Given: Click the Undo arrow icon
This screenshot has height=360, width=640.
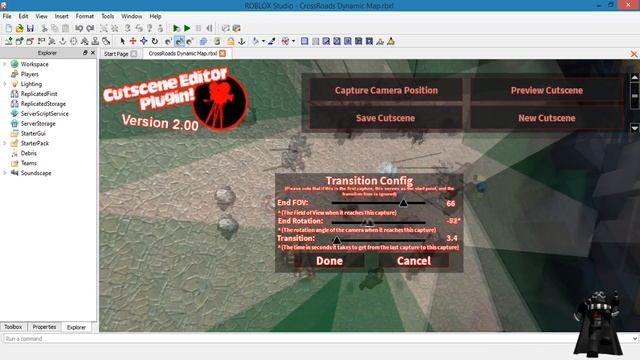Looking at the screenshot, I should click(x=79, y=28).
